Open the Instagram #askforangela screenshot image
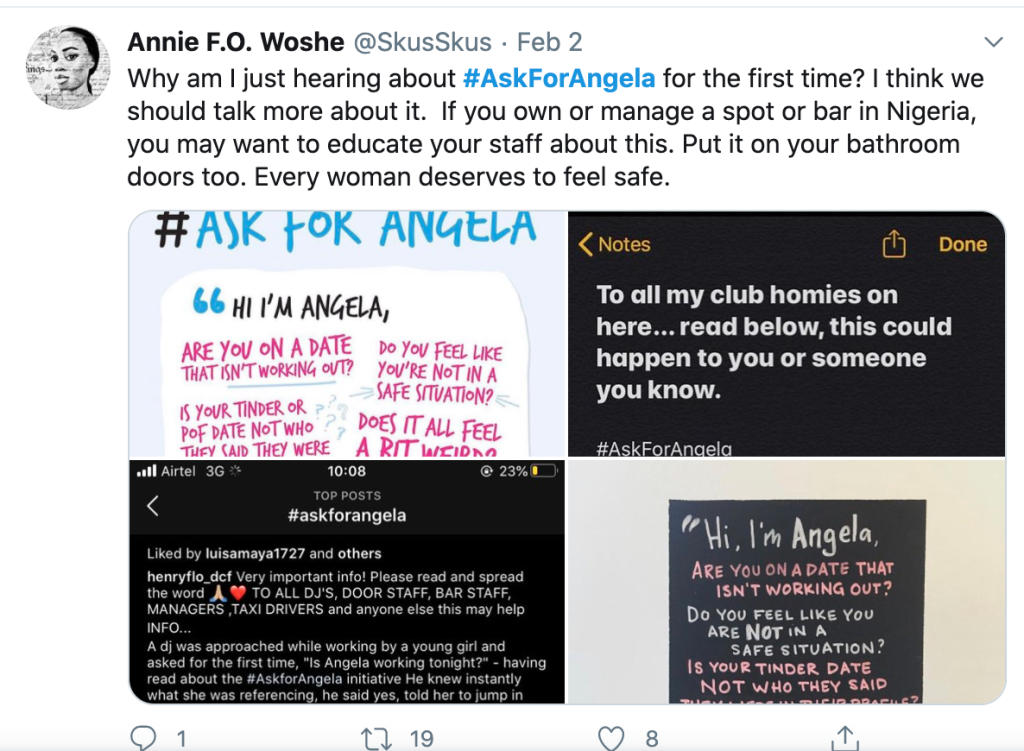 [347, 582]
